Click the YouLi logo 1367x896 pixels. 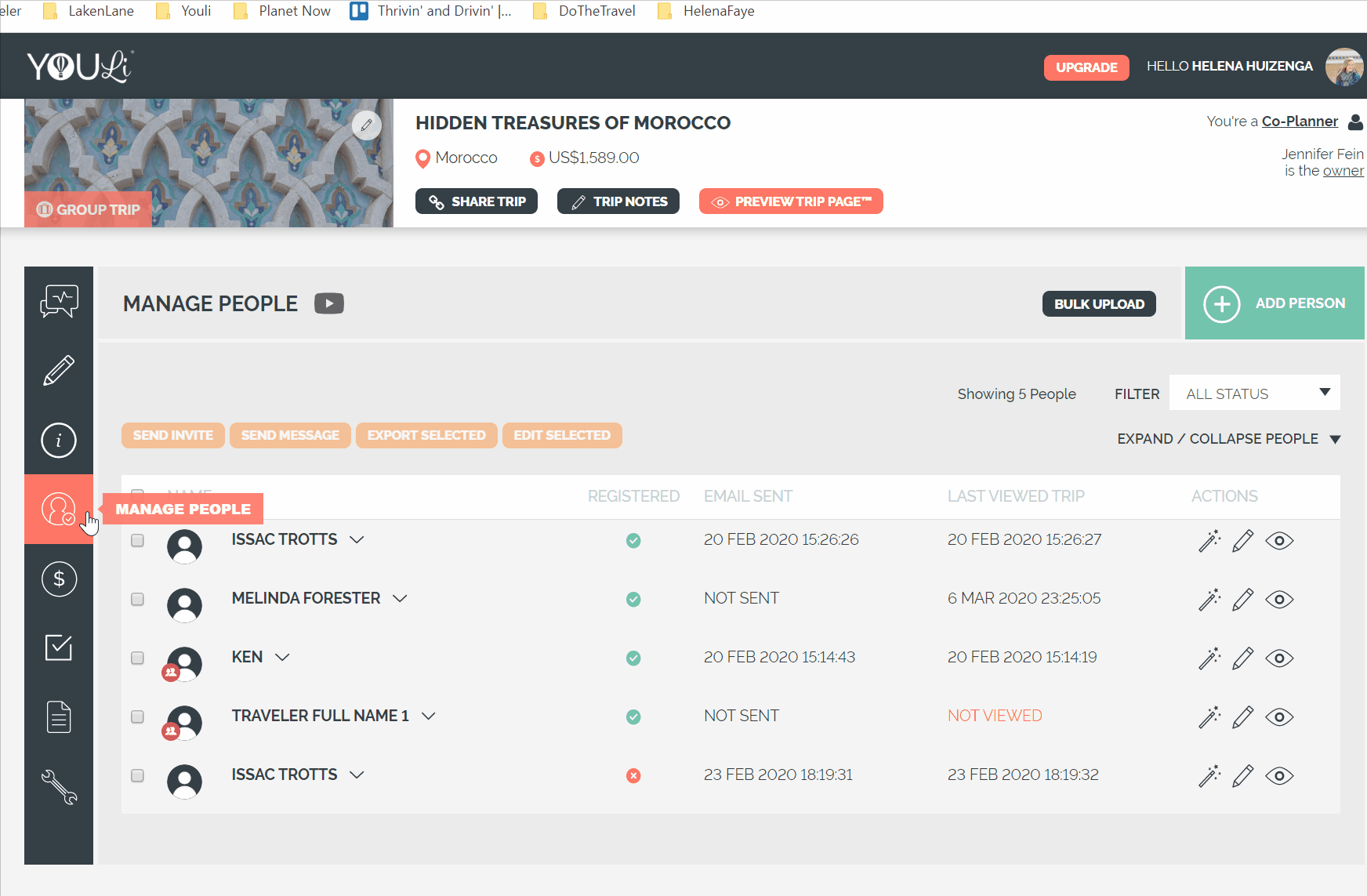coord(80,67)
